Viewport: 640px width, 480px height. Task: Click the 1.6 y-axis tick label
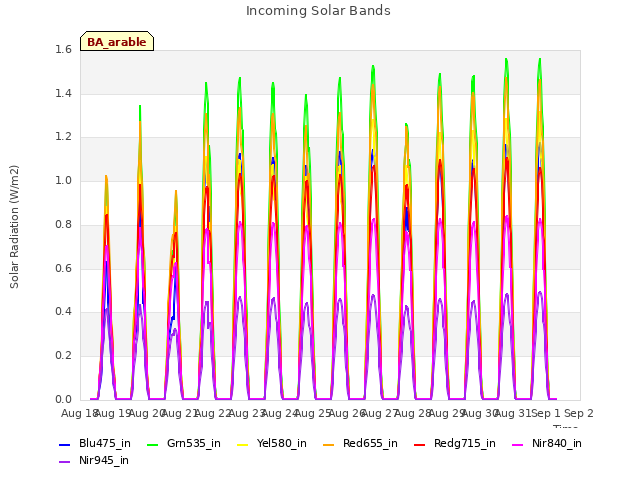(63, 49)
